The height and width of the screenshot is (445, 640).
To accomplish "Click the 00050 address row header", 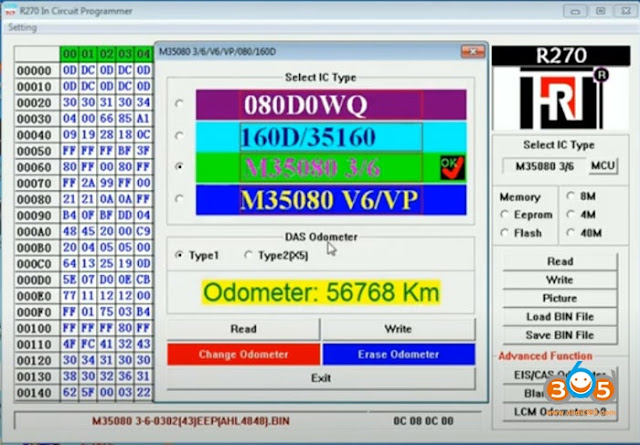I will tap(37, 151).
